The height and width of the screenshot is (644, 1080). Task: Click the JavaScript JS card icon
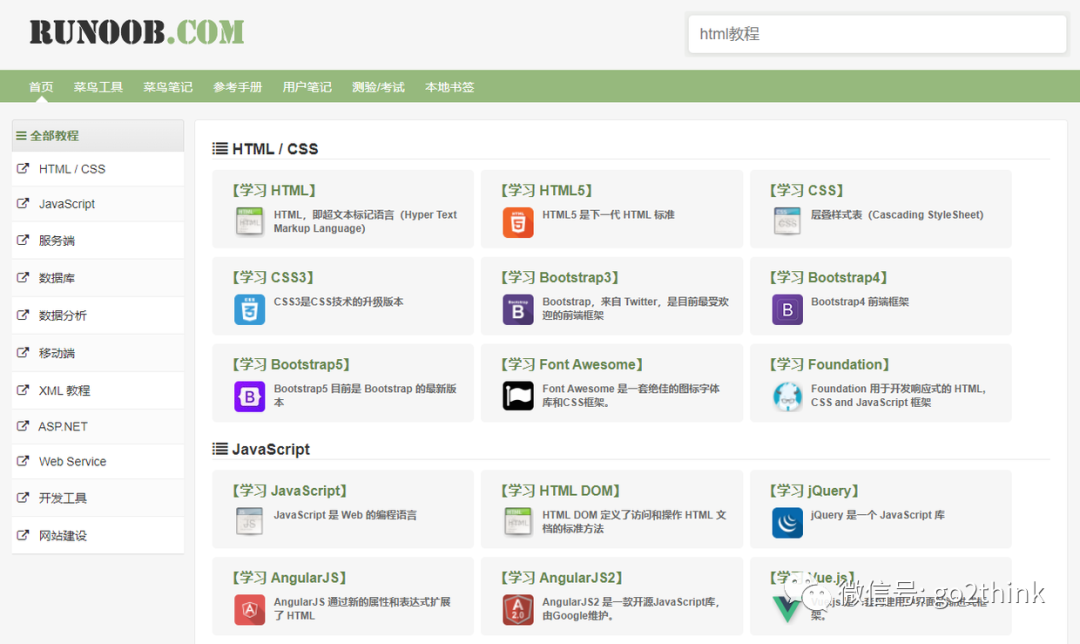point(249,522)
